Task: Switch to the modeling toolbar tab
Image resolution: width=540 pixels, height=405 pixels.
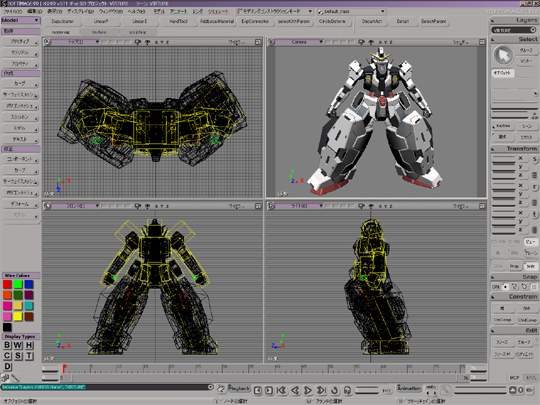Action: tap(61, 32)
